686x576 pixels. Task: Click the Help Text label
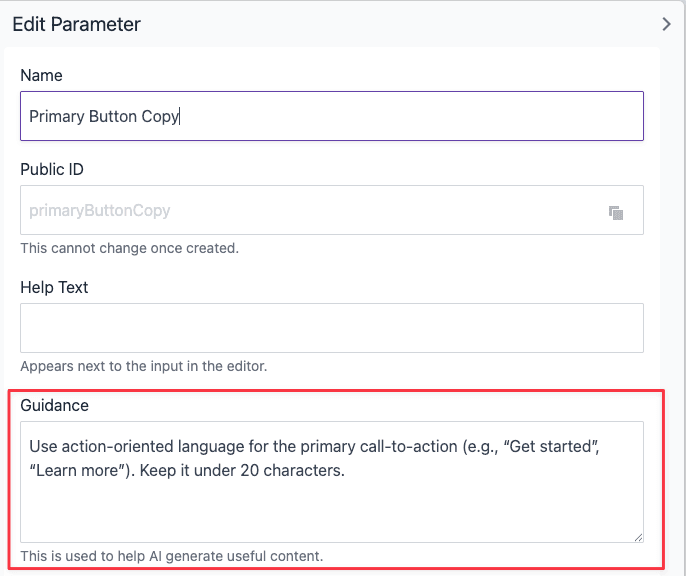[x=54, y=288]
